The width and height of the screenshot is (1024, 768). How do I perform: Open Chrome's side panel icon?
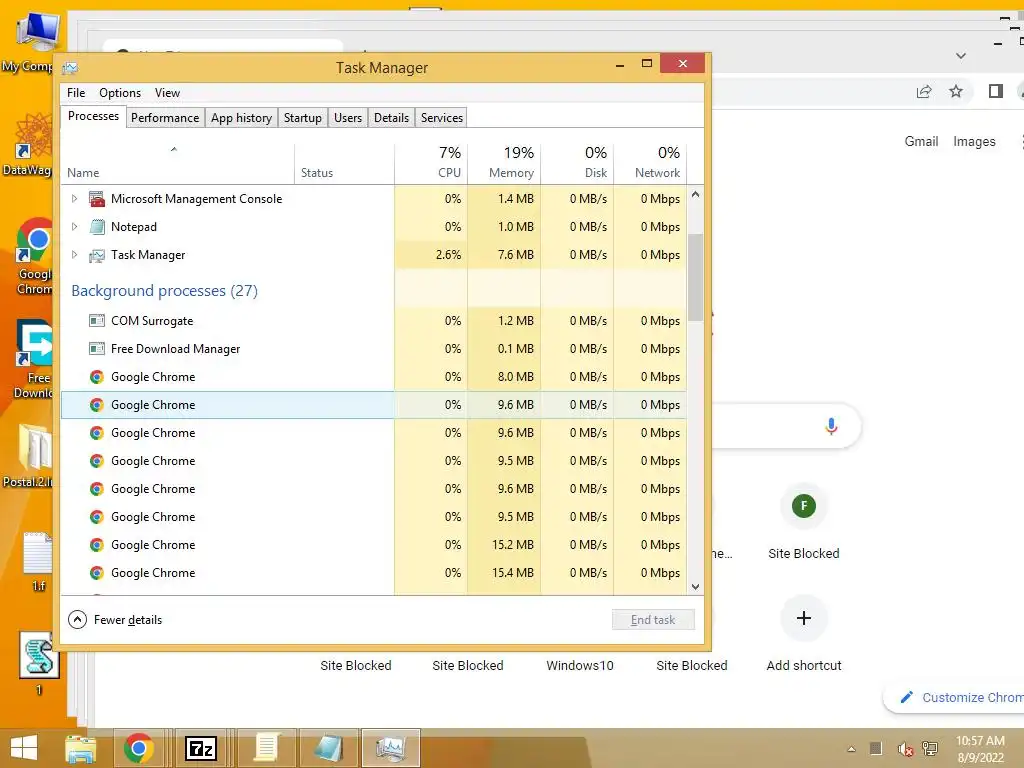995,91
